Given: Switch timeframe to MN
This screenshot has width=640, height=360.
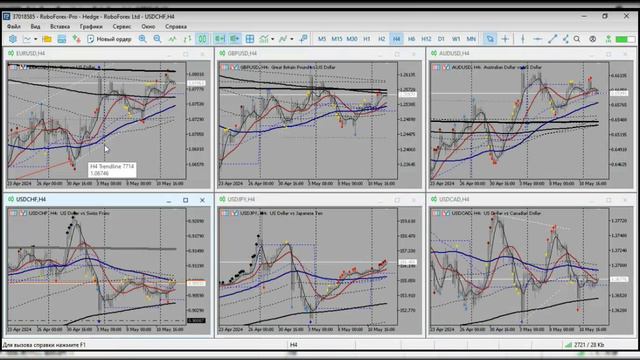Looking at the screenshot, I should coord(471,39).
